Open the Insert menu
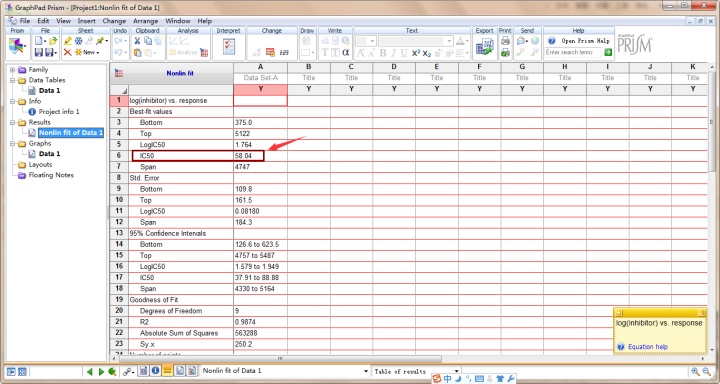The height and width of the screenshot is (384, 720). [x=86, y=21]
